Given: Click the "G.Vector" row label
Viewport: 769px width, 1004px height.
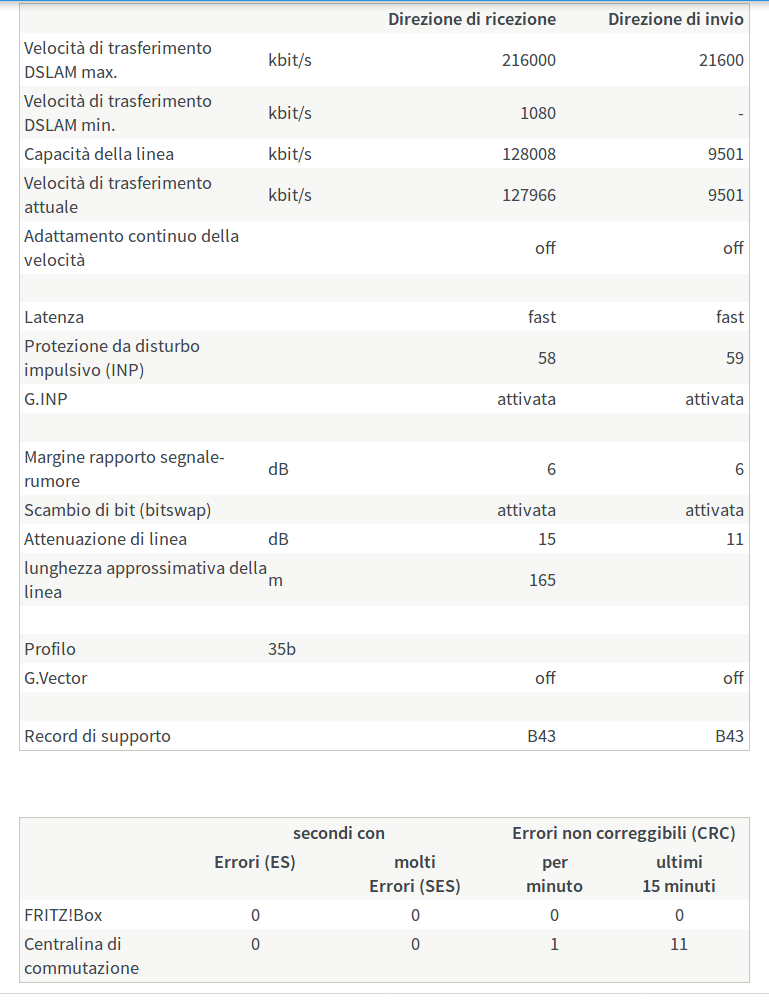Looking at the screenshot, I should pos(56,678).
